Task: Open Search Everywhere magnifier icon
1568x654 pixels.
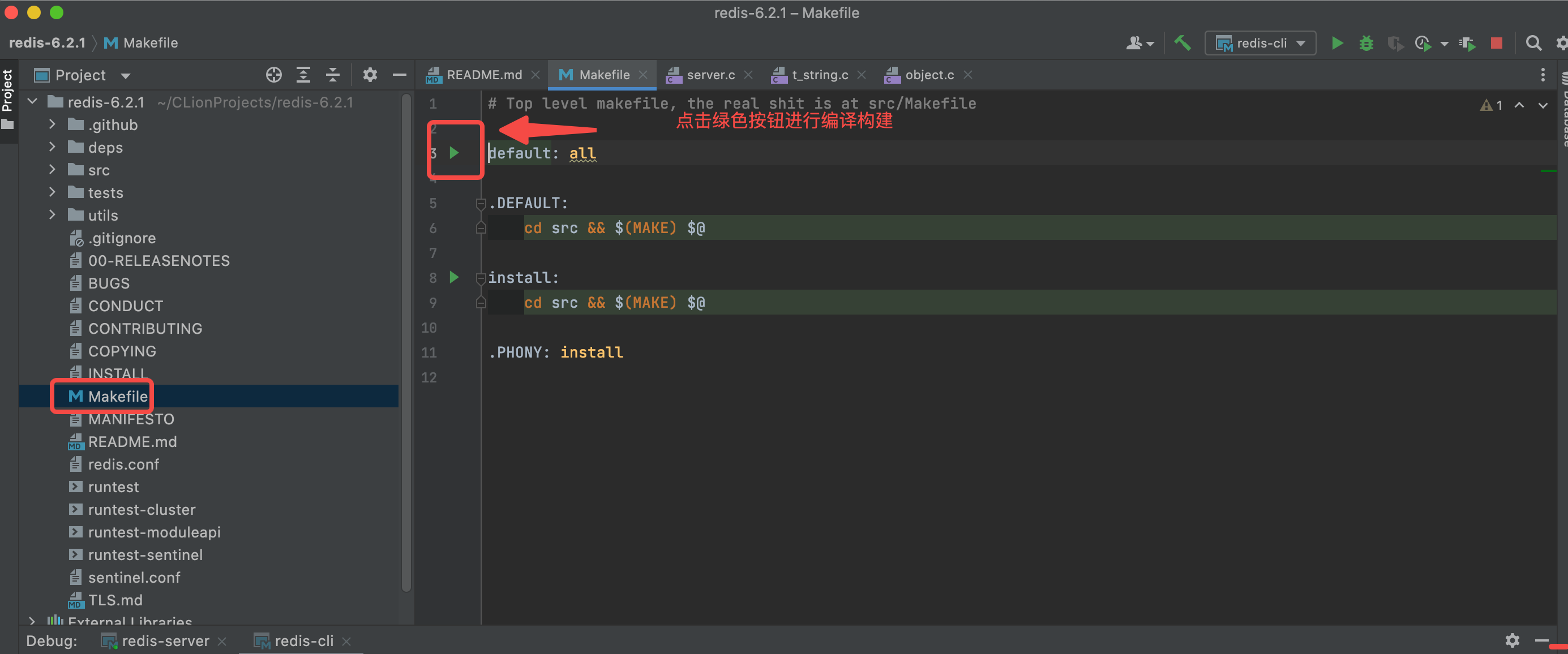Action: 1533,43
